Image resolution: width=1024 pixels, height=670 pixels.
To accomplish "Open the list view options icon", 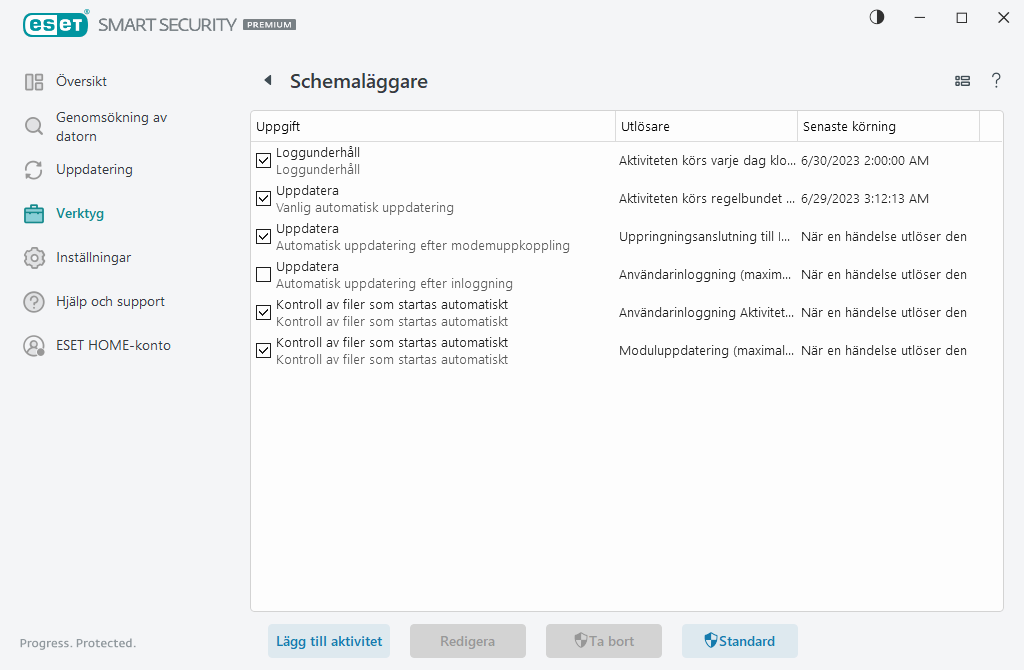I will pos(963,81).
